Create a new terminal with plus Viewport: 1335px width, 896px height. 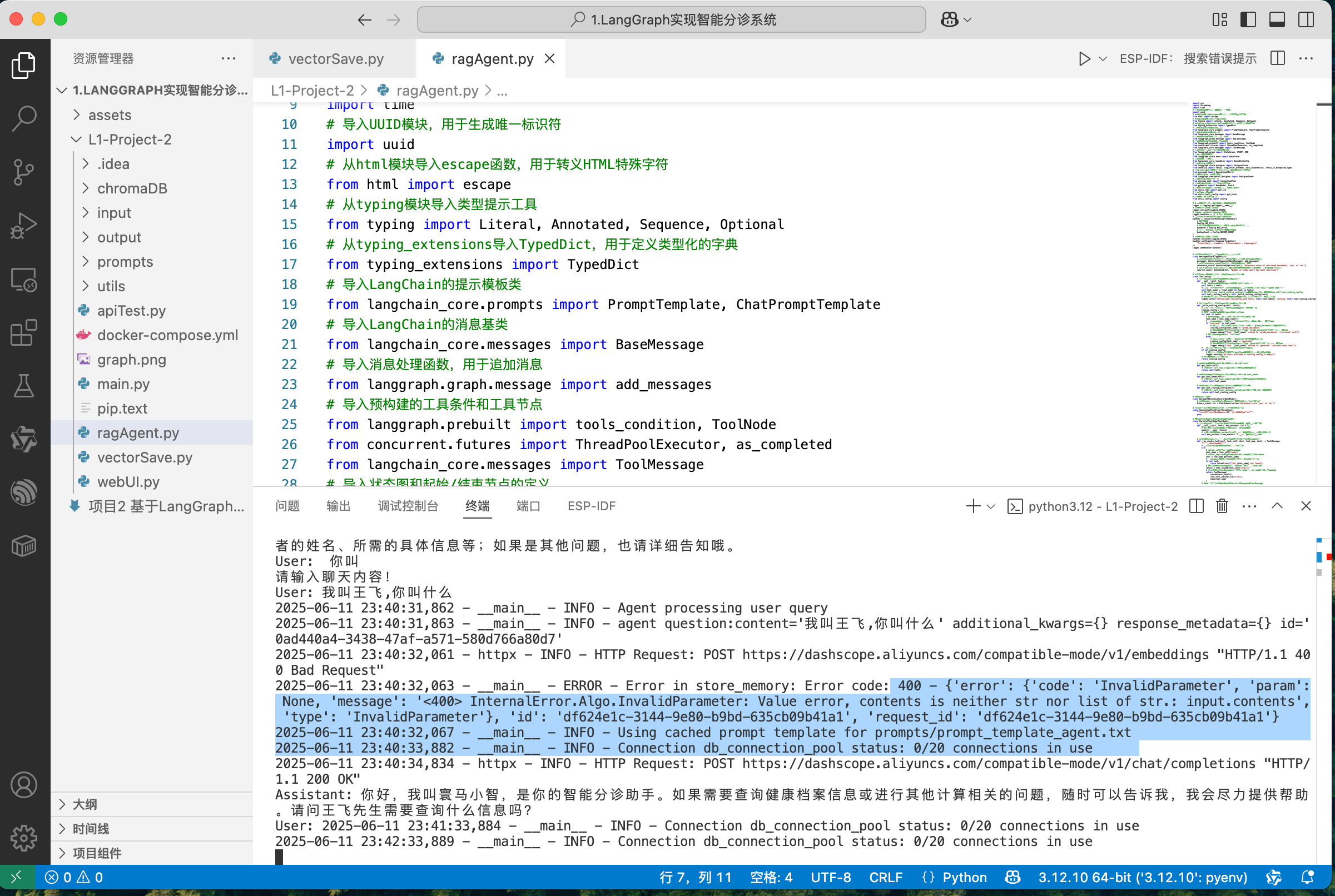972,506
